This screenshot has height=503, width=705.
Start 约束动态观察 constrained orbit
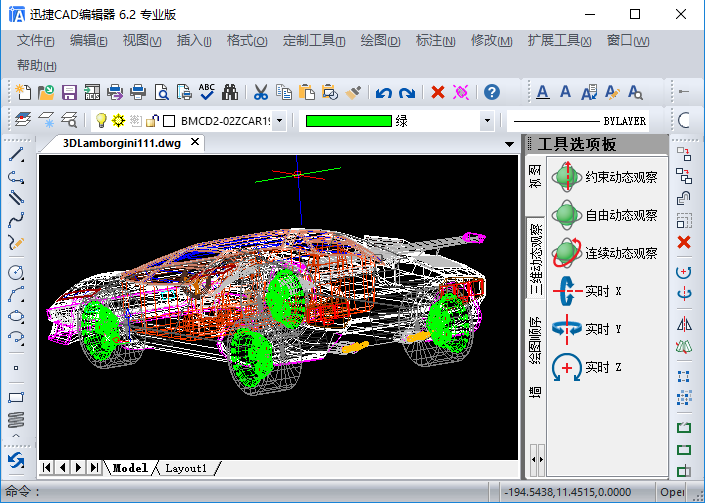click(x=605, y=177)
